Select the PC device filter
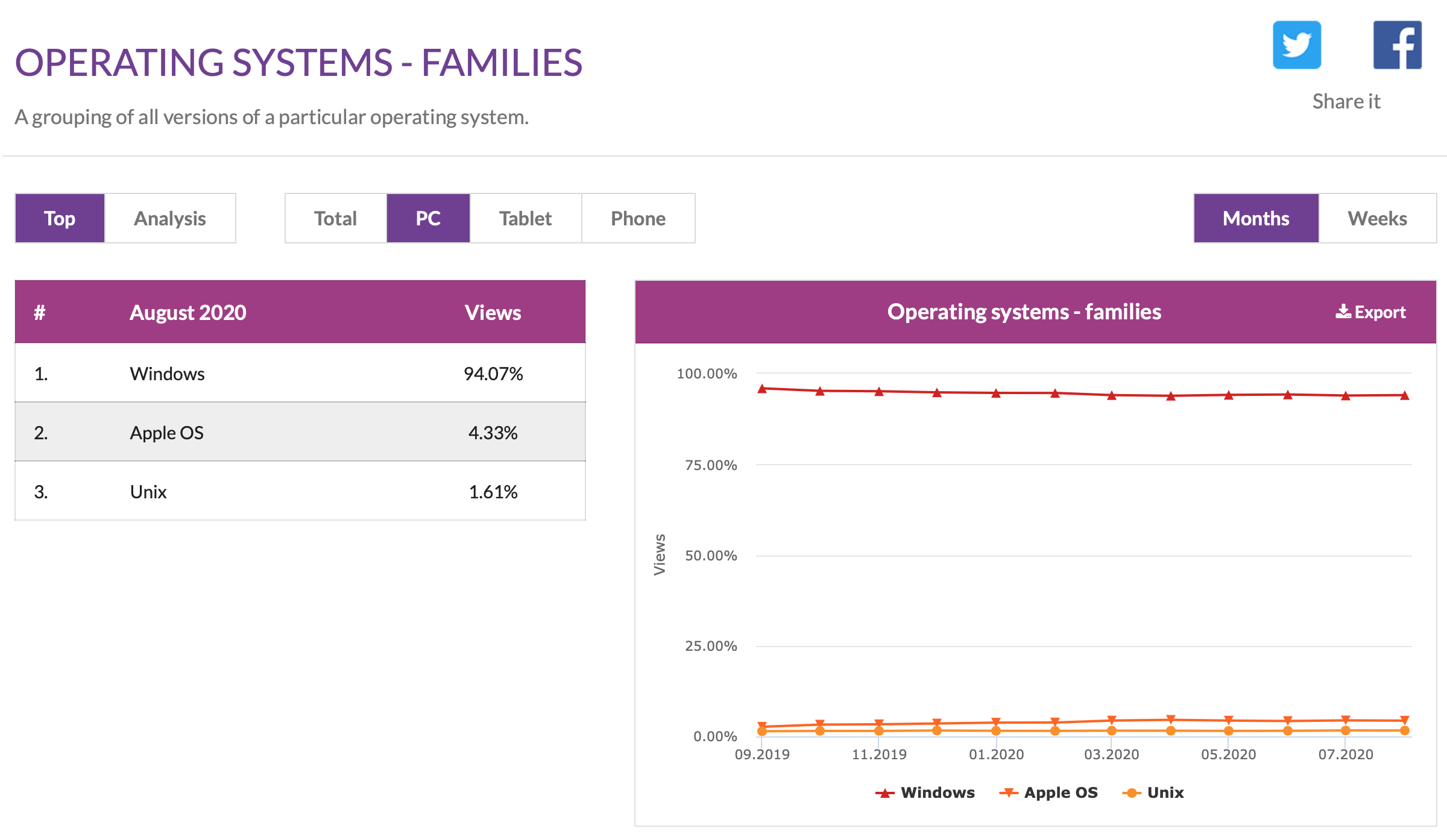This screenshot has height=840, width=1447. [x=428, y=218]
